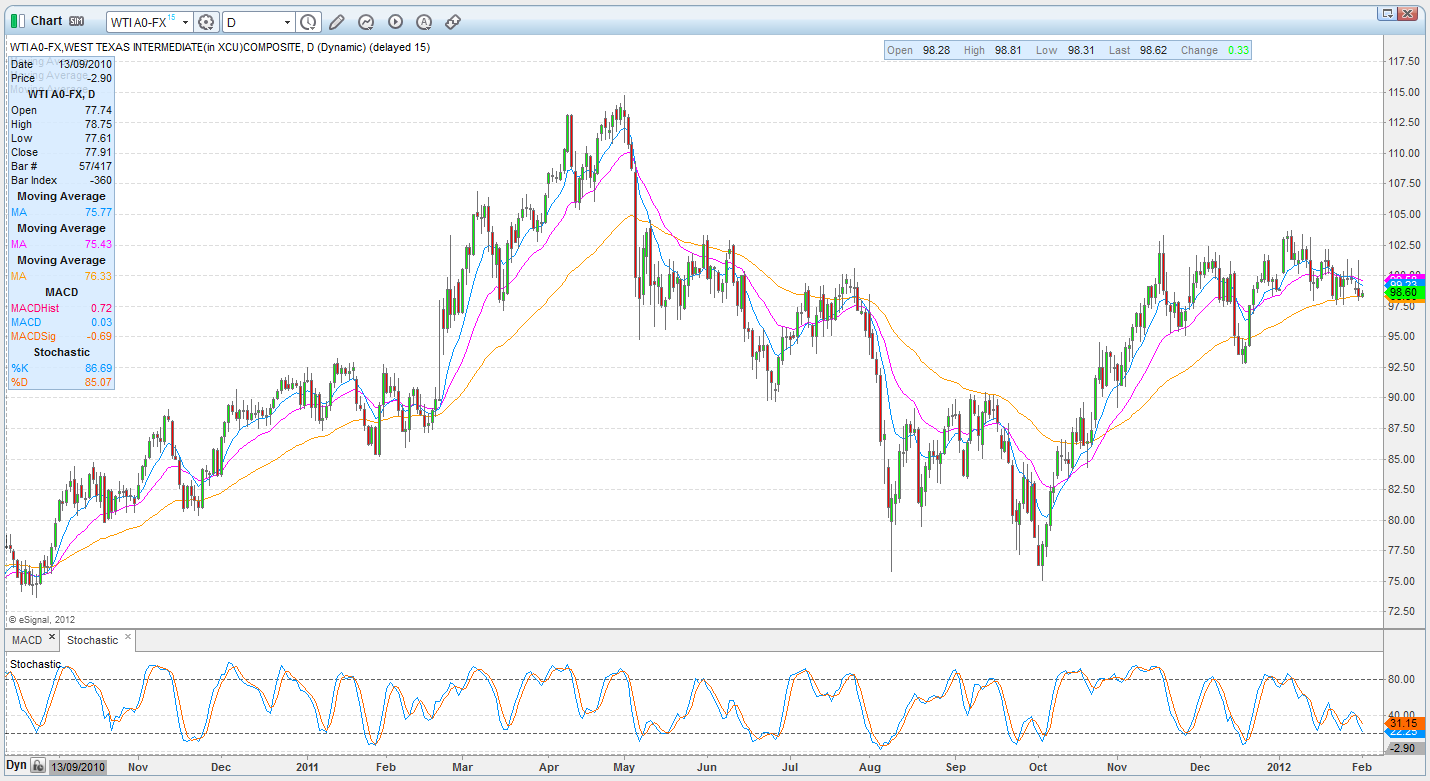Click the %K 86.69 stochastic value row
The width and height of the screenshot is (1430, 781).
click(x=61, y=368)
